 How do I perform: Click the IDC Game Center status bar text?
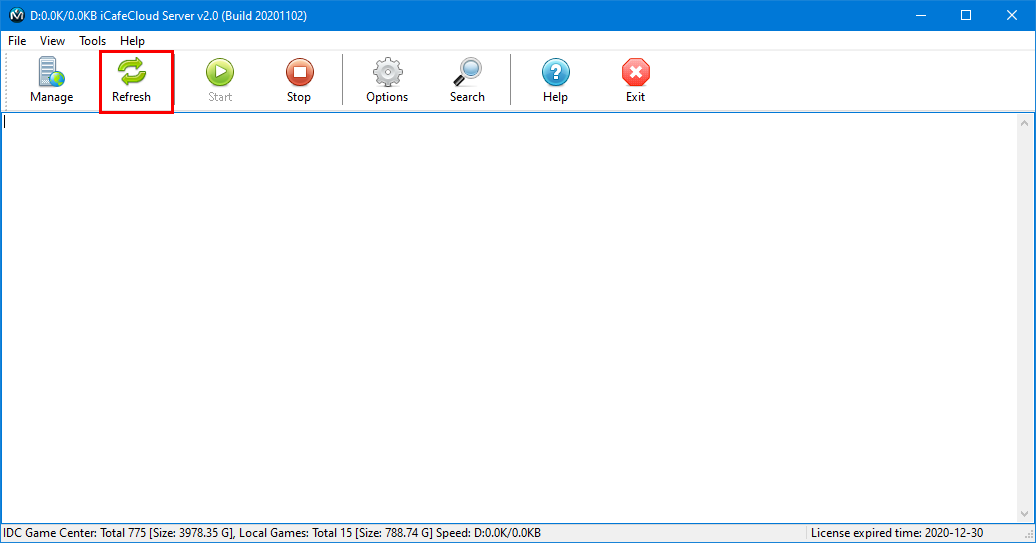[270, 534]
